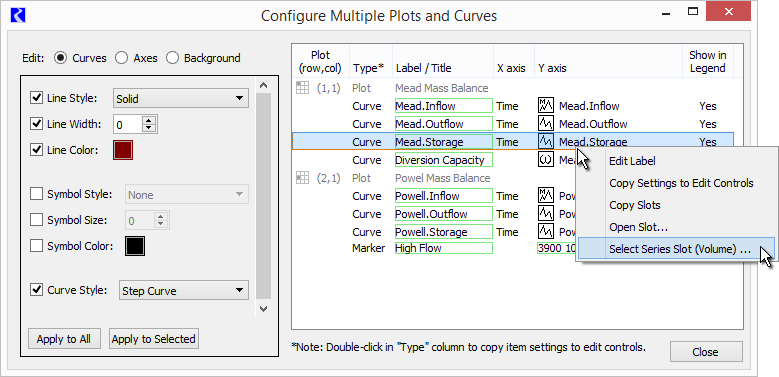Choose Open Slot... from context menu
The height and width of the screenshot is (377, 779).
[x=638, y=227]
